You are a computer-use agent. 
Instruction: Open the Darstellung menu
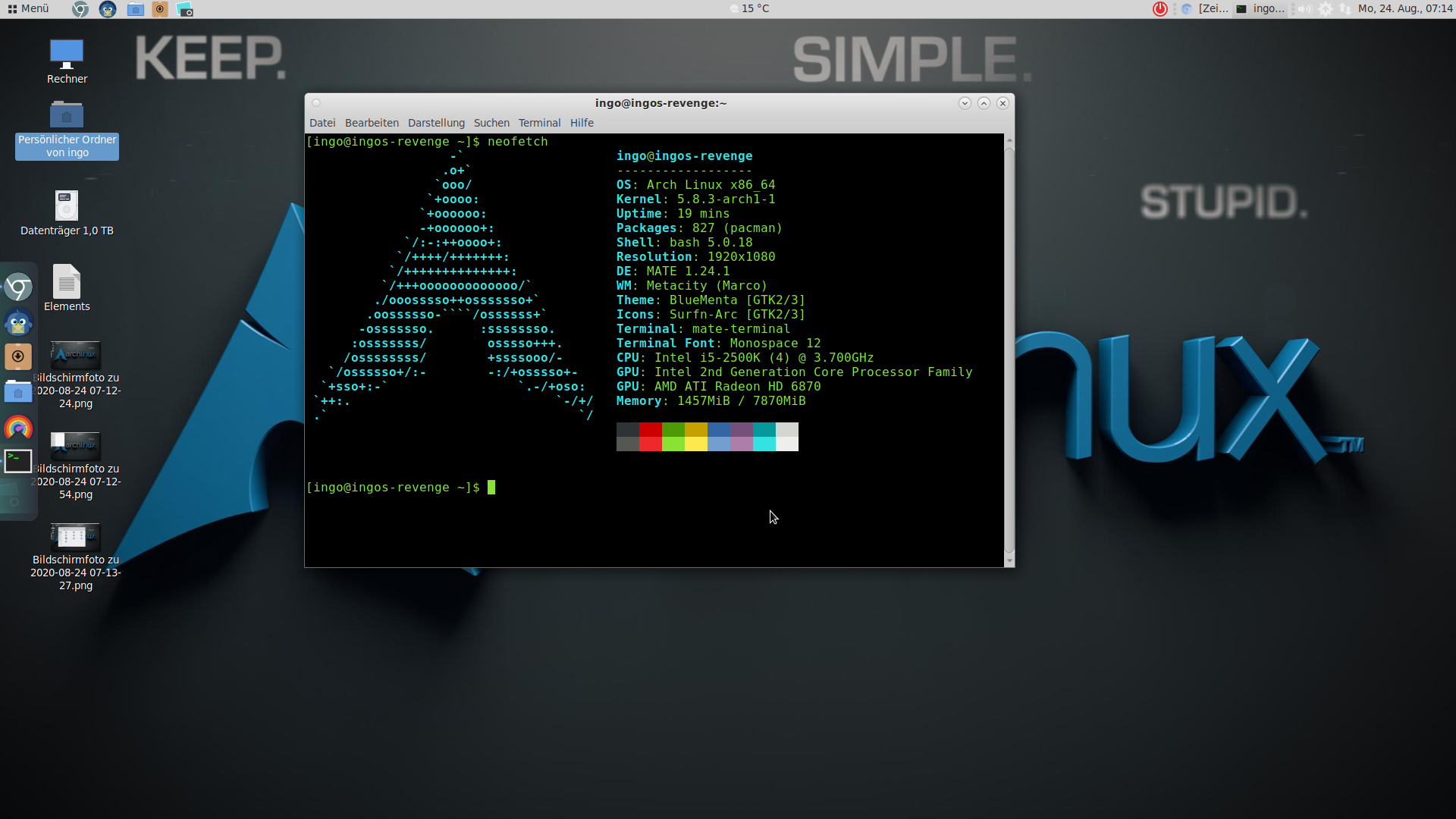click(436, 123)
